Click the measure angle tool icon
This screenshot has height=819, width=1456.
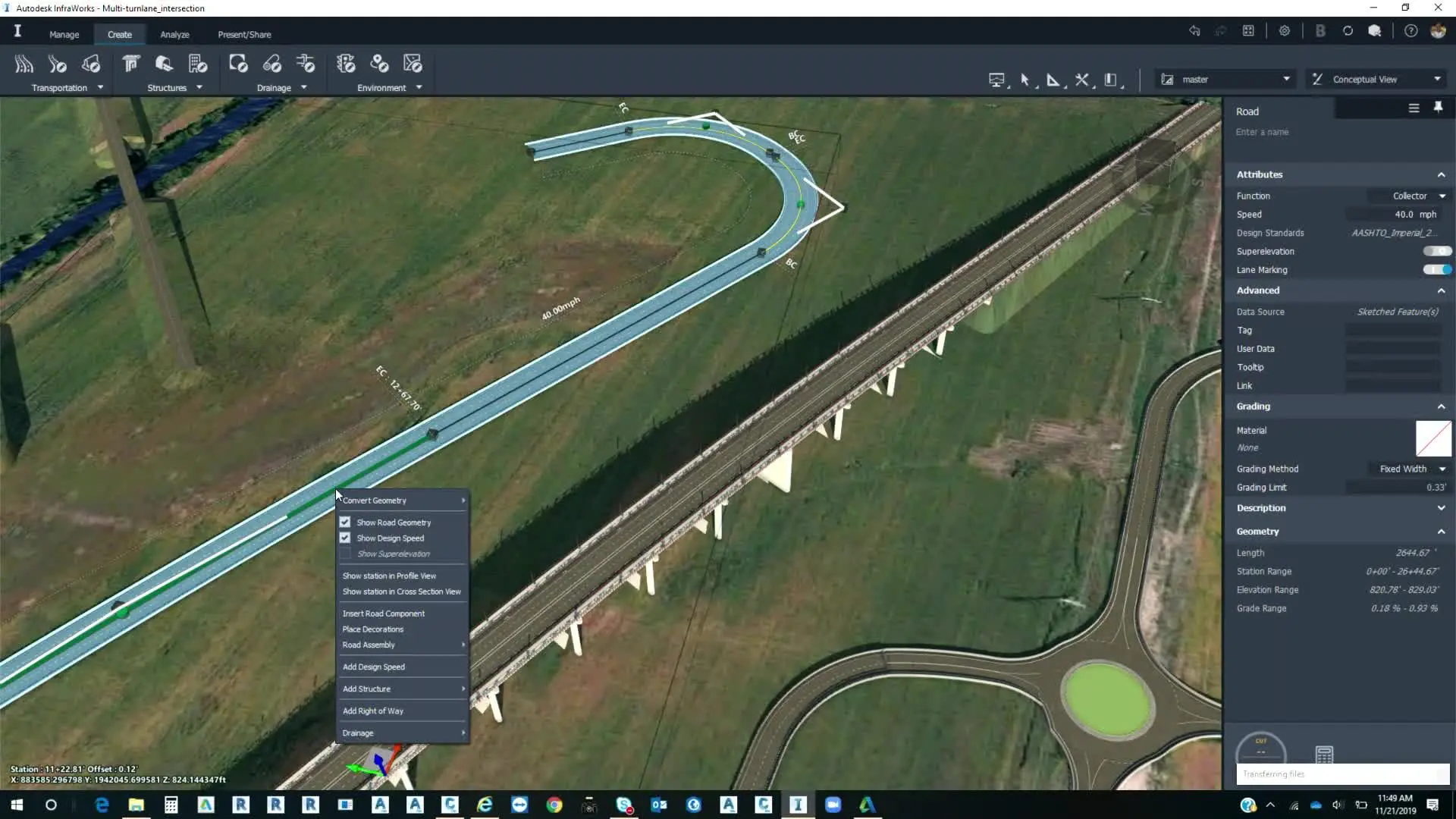(1053, 80)
